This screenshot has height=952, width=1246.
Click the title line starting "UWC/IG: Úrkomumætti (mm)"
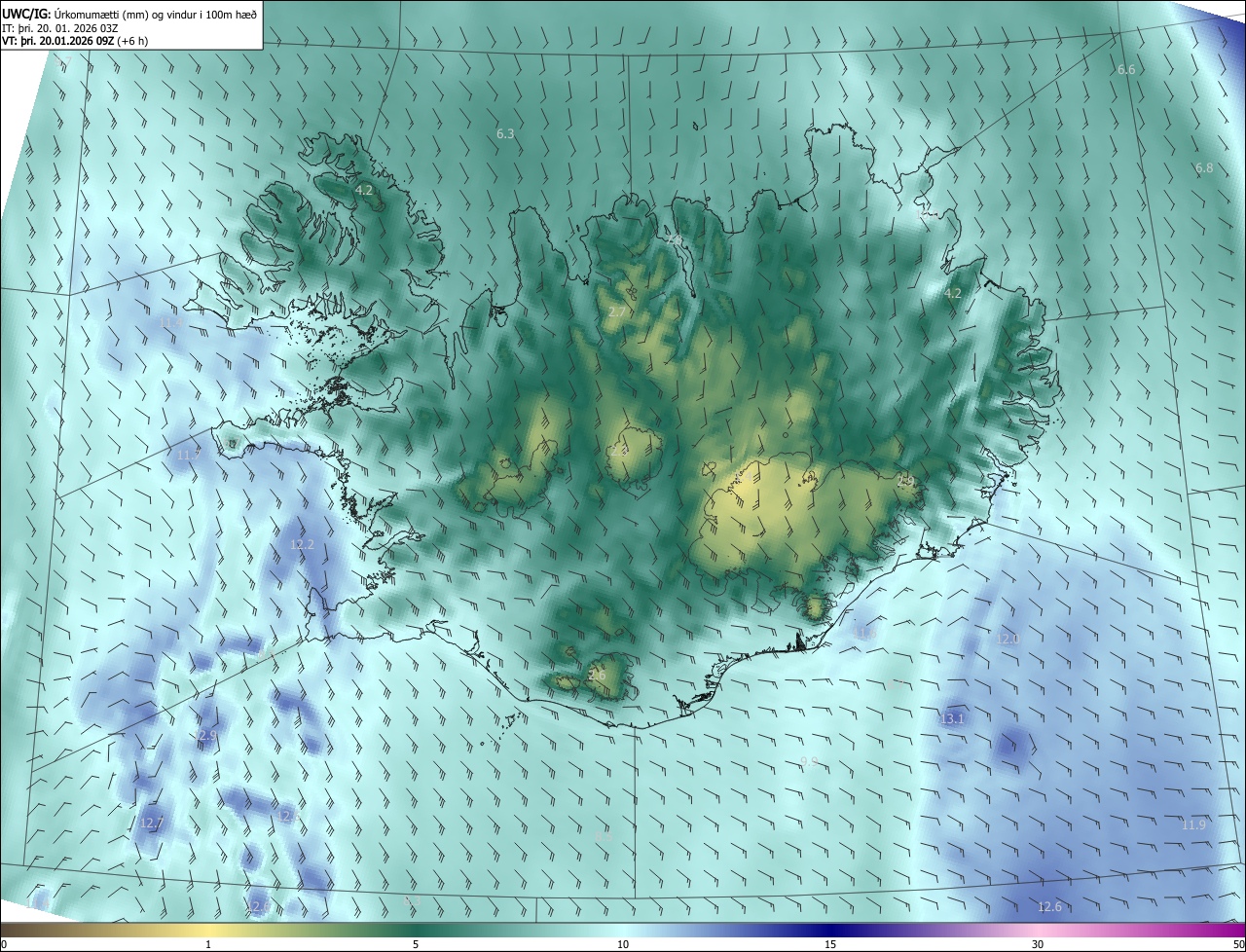129,13
